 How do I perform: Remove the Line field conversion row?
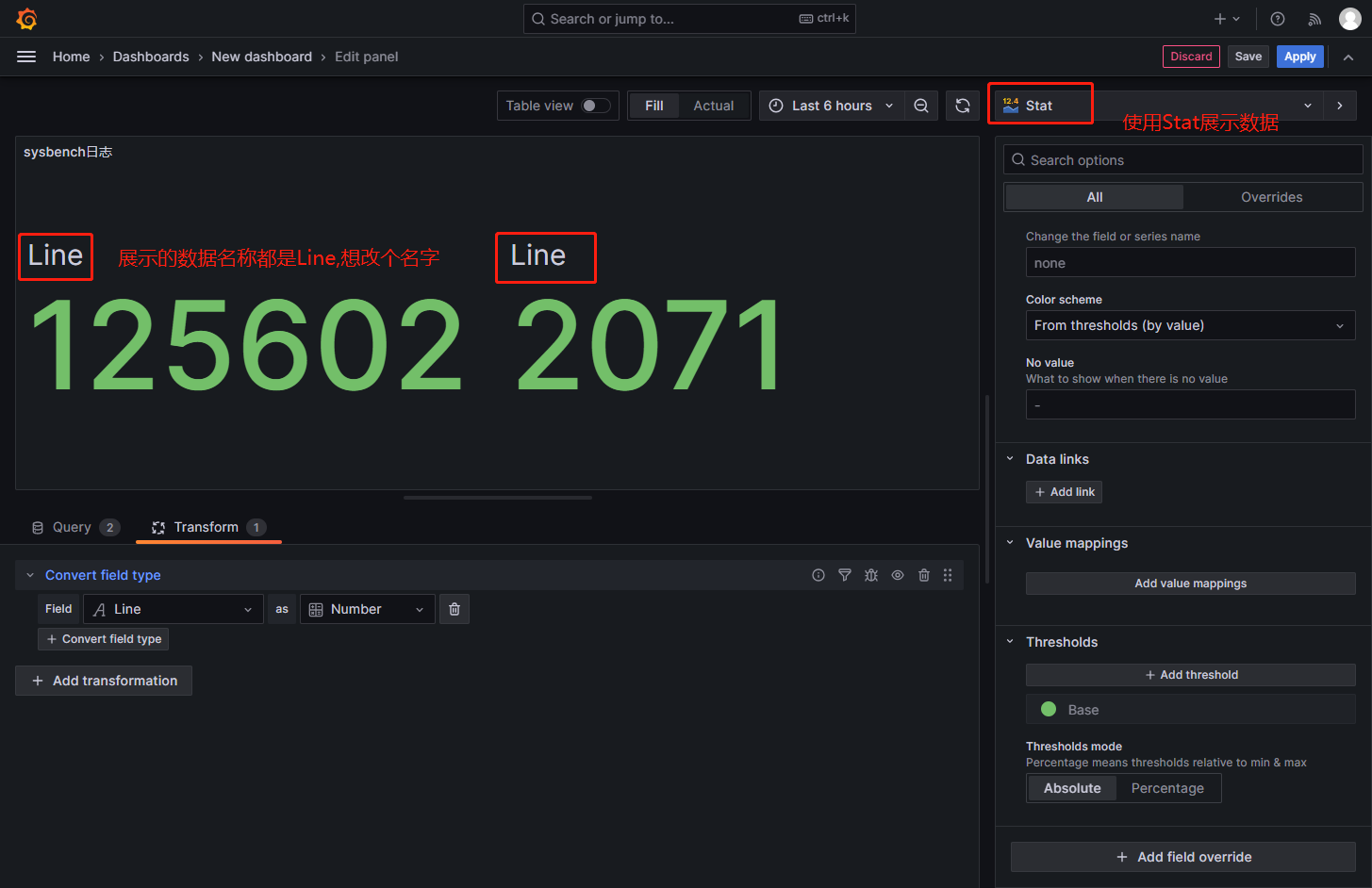point(455,609)
